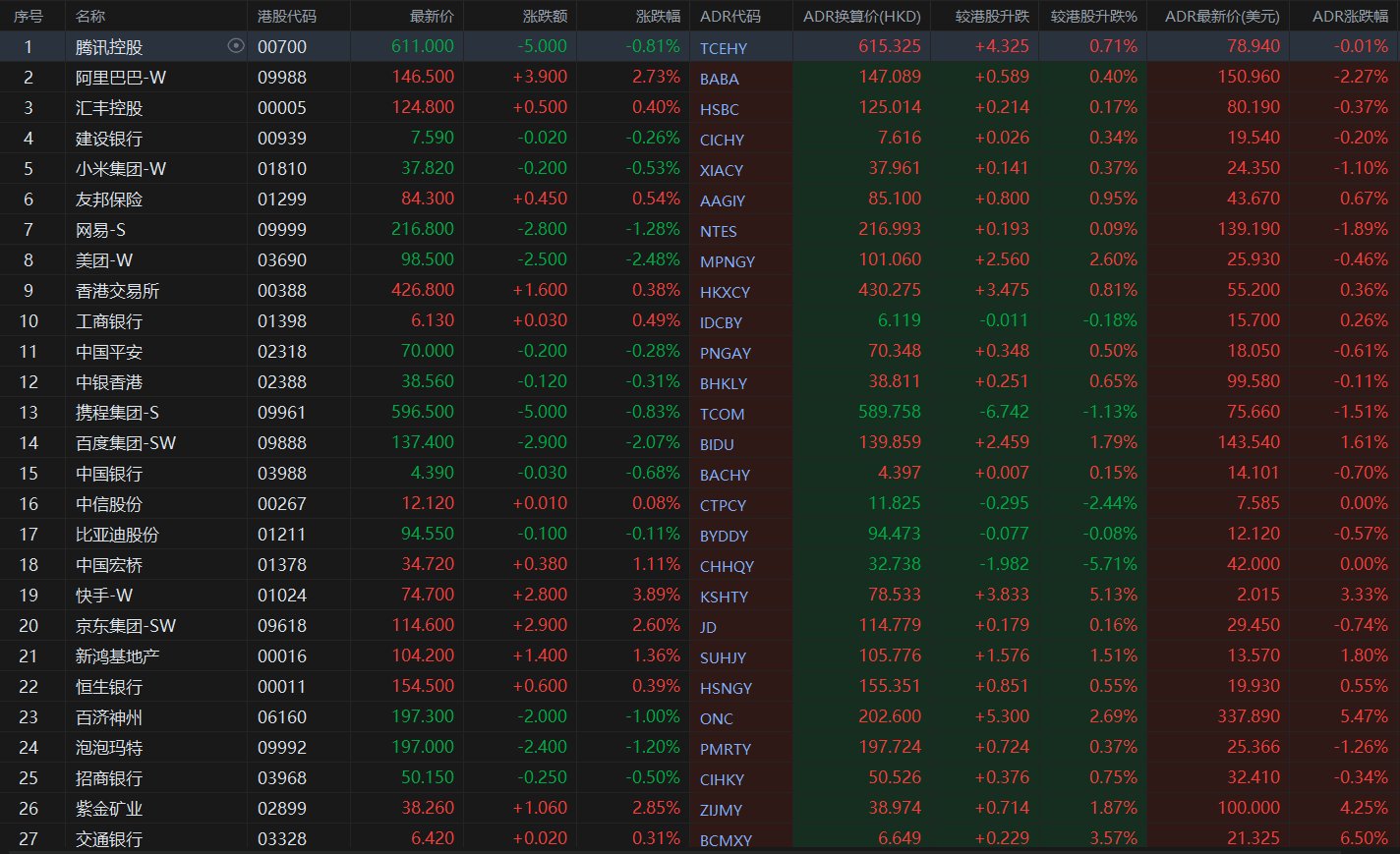Viewport: 1400px width, 854px height.
Task: Click the TCEHY ADR code
Action: (x=723, y=48)
